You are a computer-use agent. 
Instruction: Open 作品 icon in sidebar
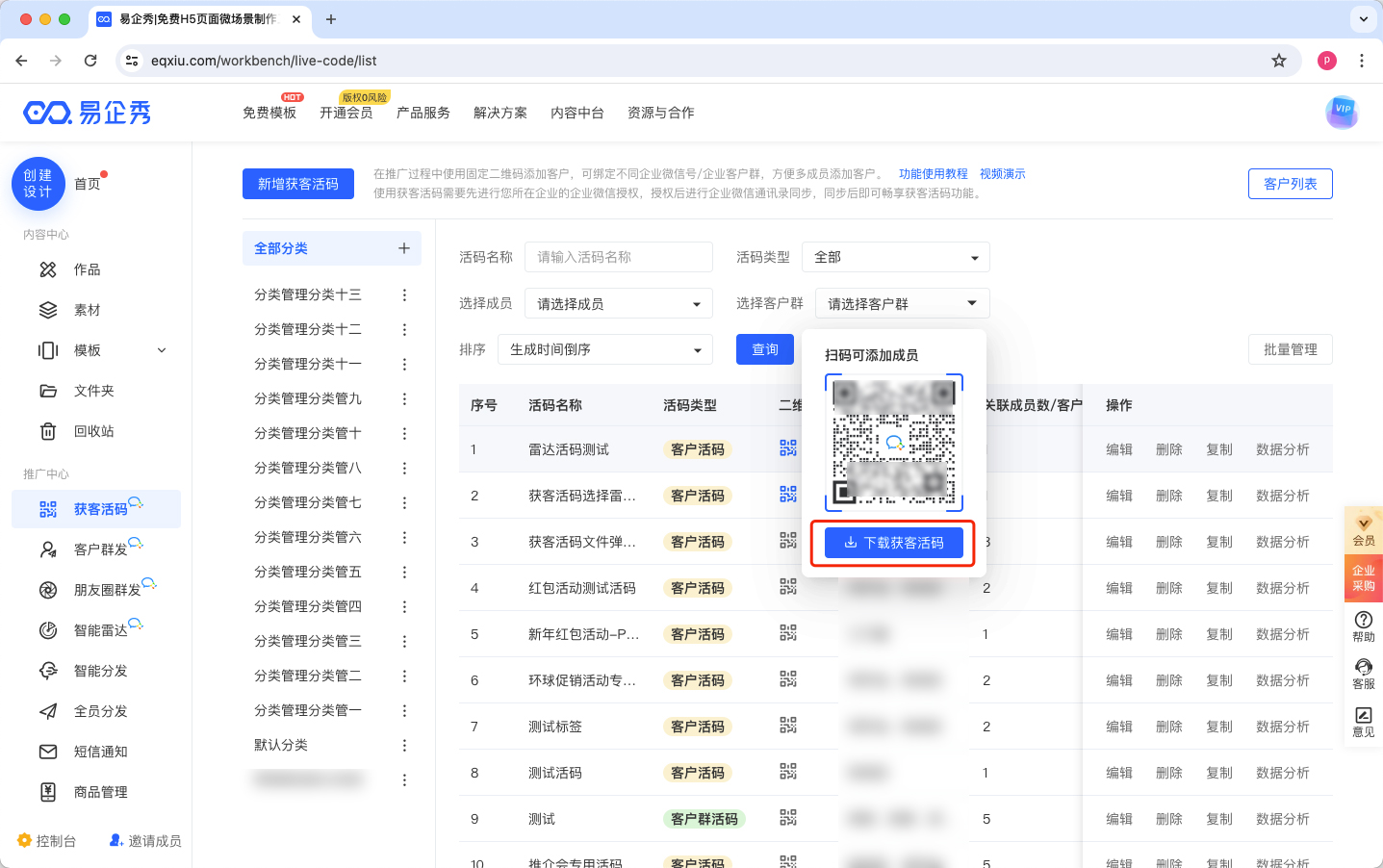point(48,269)
